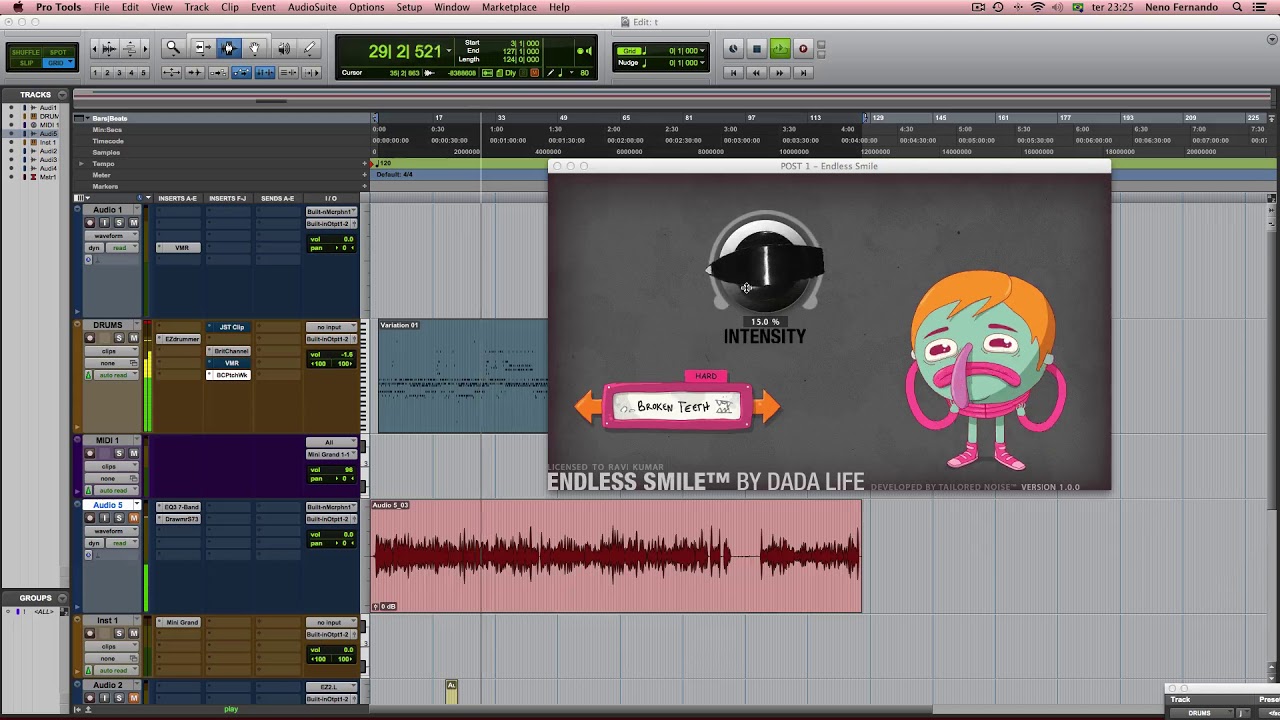The width and height of the screenshot is (1280, 720).
Task: Select the Zoomer magnifying glass tool
Action: pos(173,48)
